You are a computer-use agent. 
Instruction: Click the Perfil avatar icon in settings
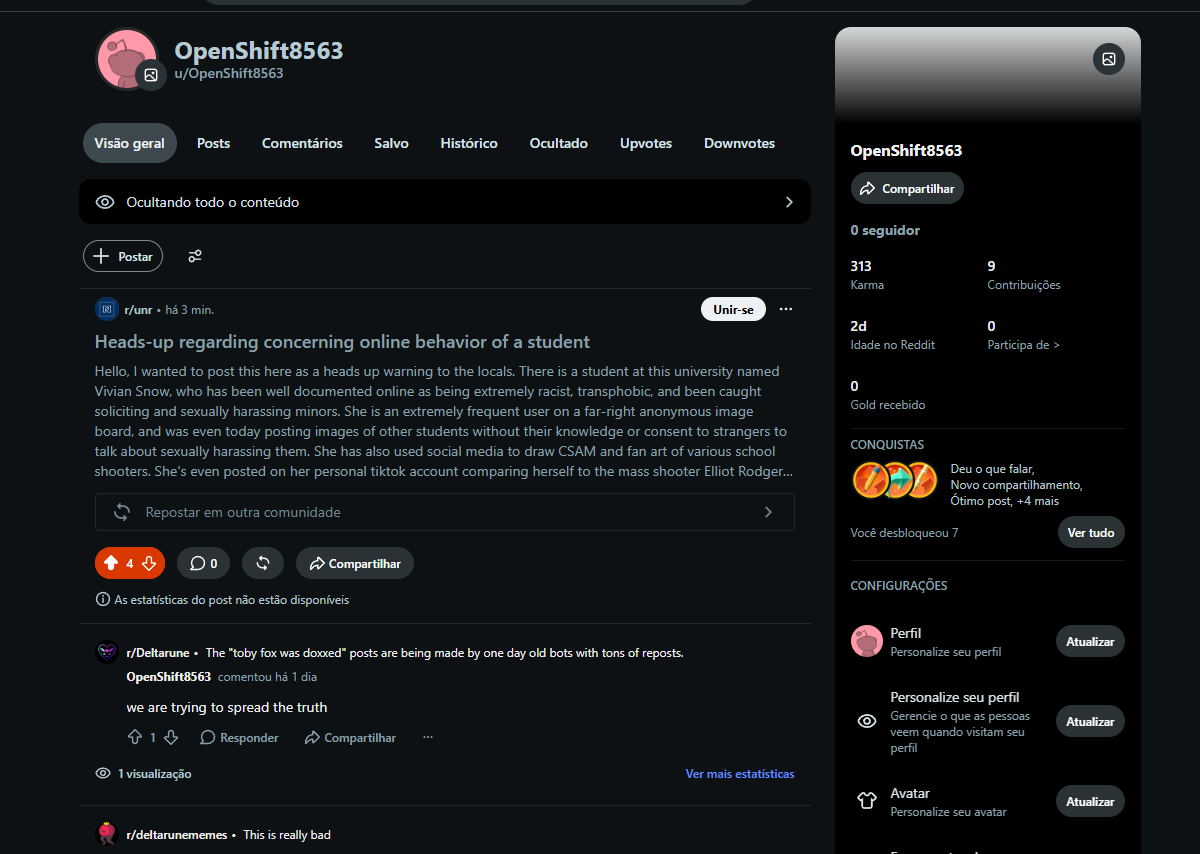click(867, 641)
